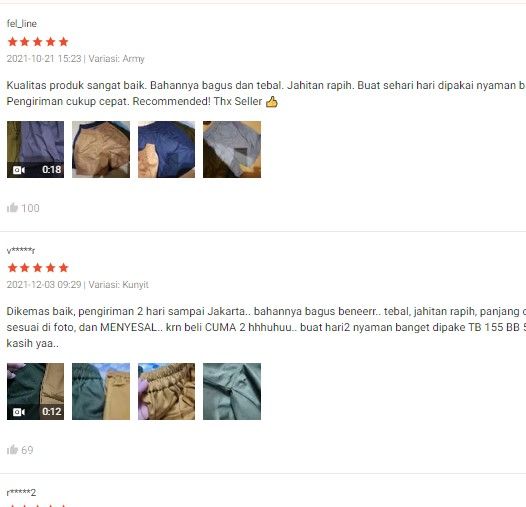Click the username fel_line
Viewport: 526px width, 507px height.
click(x=22, y=23)
